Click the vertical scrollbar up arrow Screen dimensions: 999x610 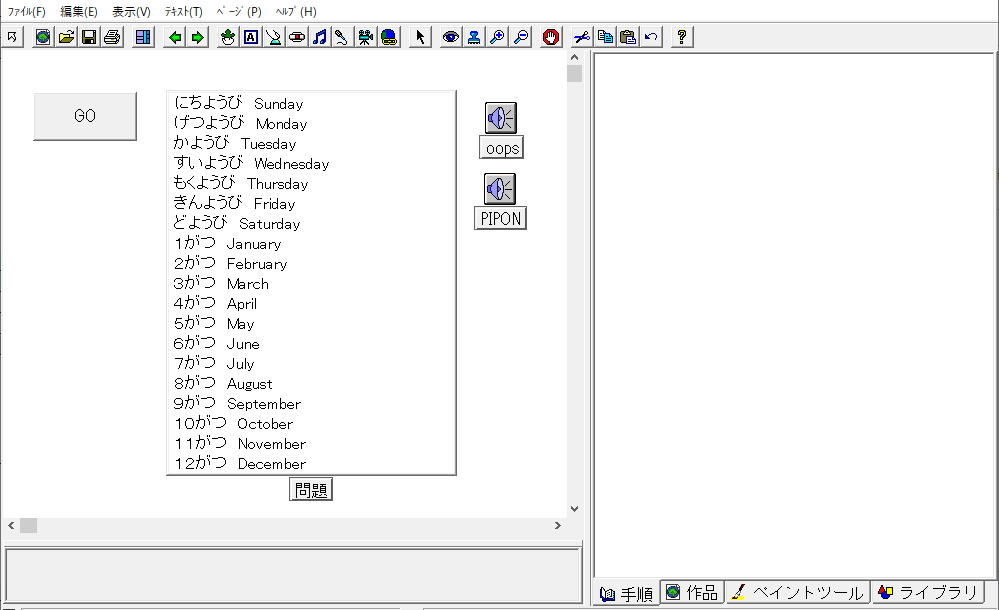pyautogui.click(x=574, y=57)
